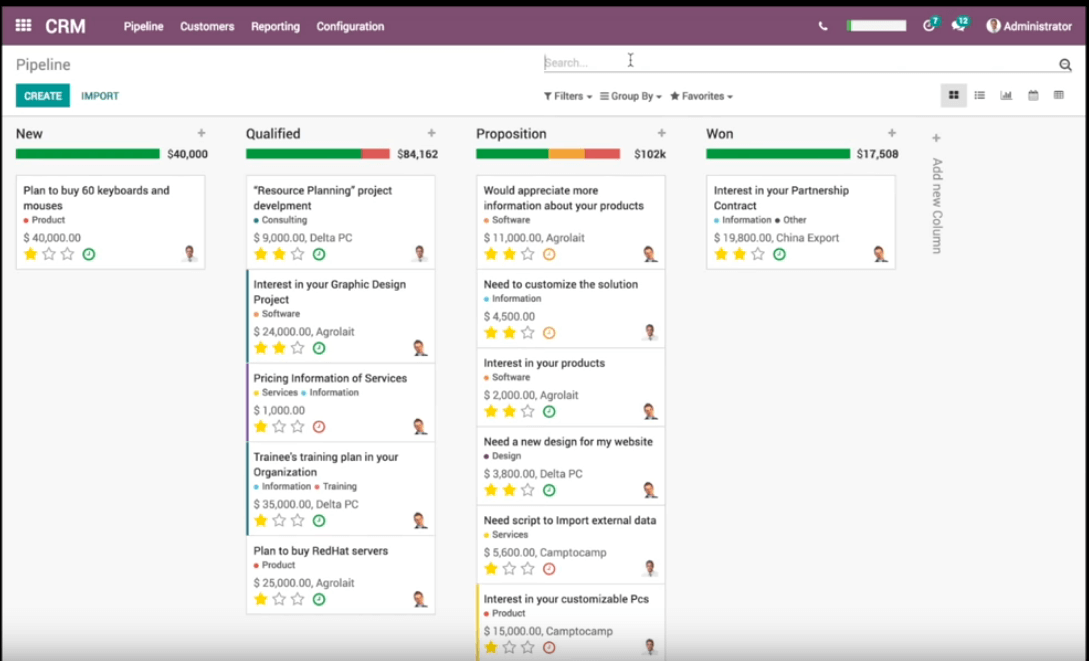This screenshot has height=661, width=1089.
Task: Add a quick lead in New column
Action: point(201,133)
